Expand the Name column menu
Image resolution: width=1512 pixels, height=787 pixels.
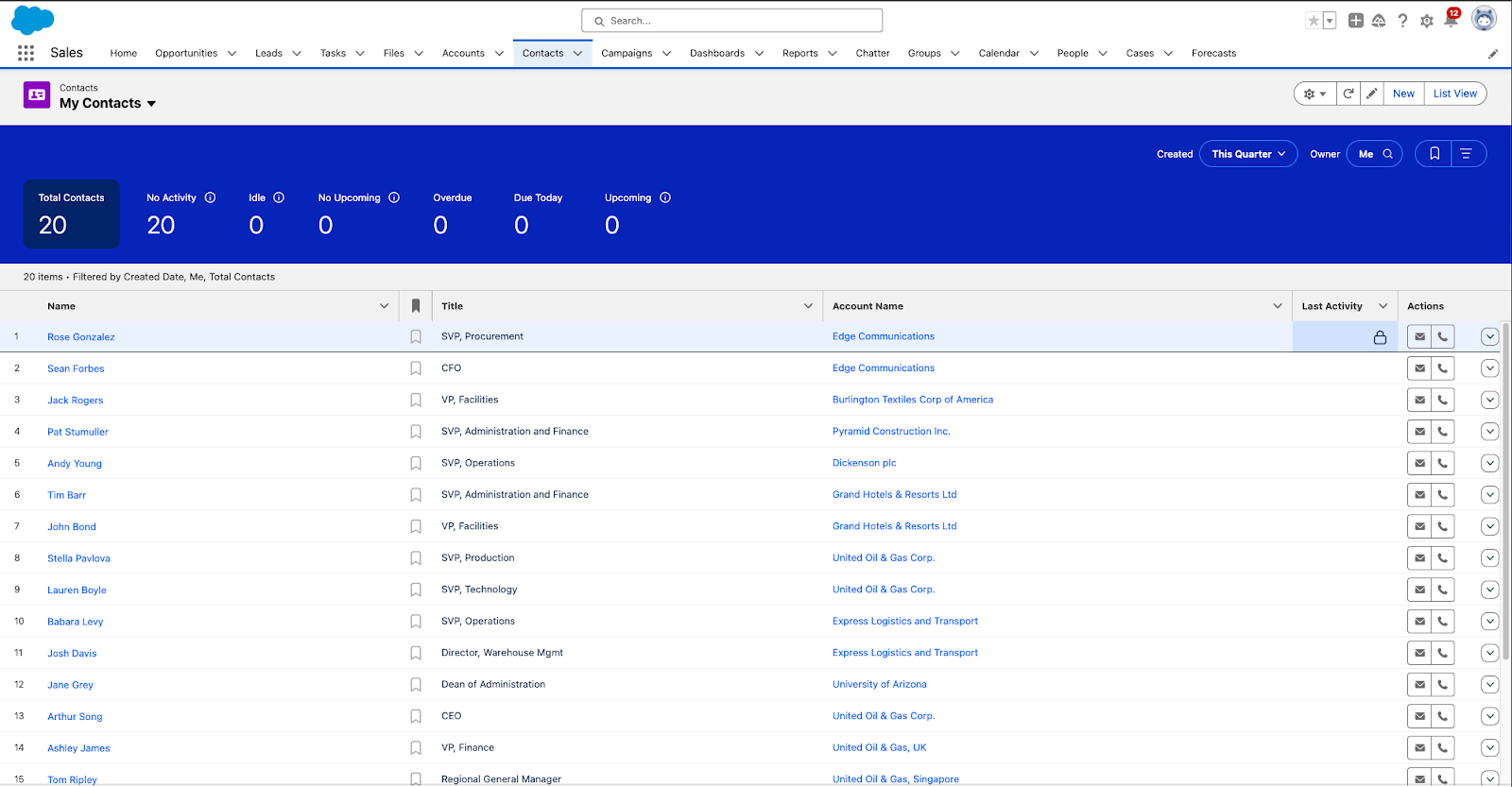tap(384, 306)
